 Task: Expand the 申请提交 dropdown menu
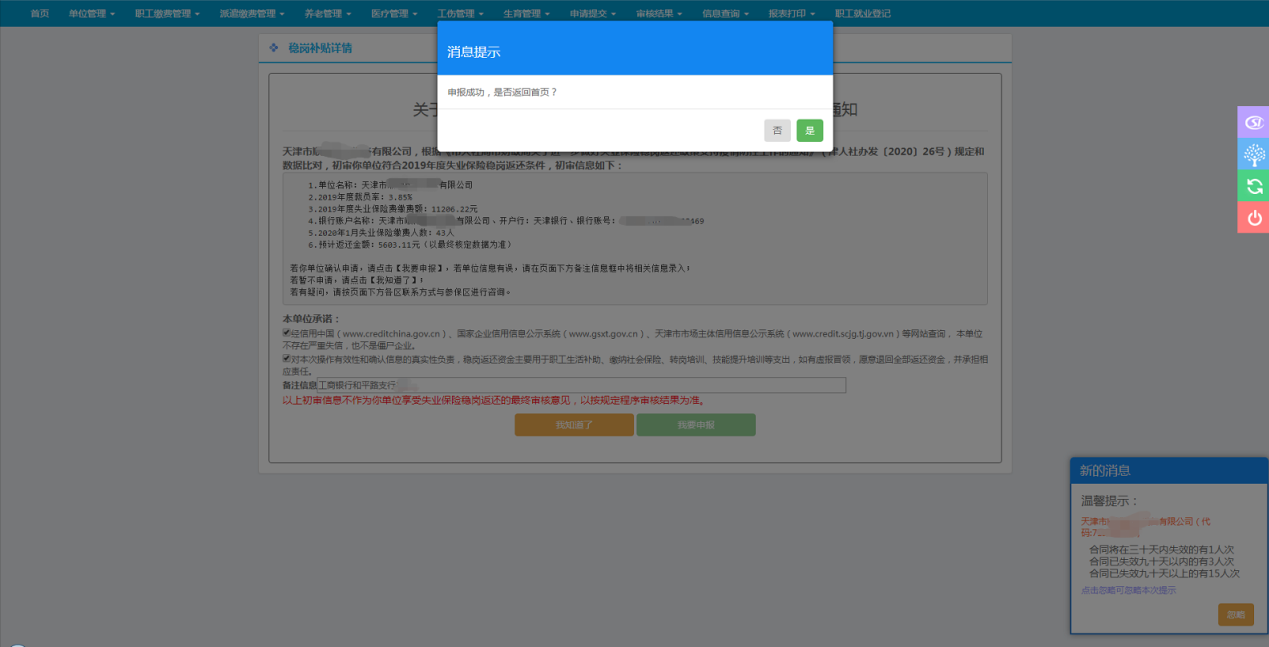[593, 14]
